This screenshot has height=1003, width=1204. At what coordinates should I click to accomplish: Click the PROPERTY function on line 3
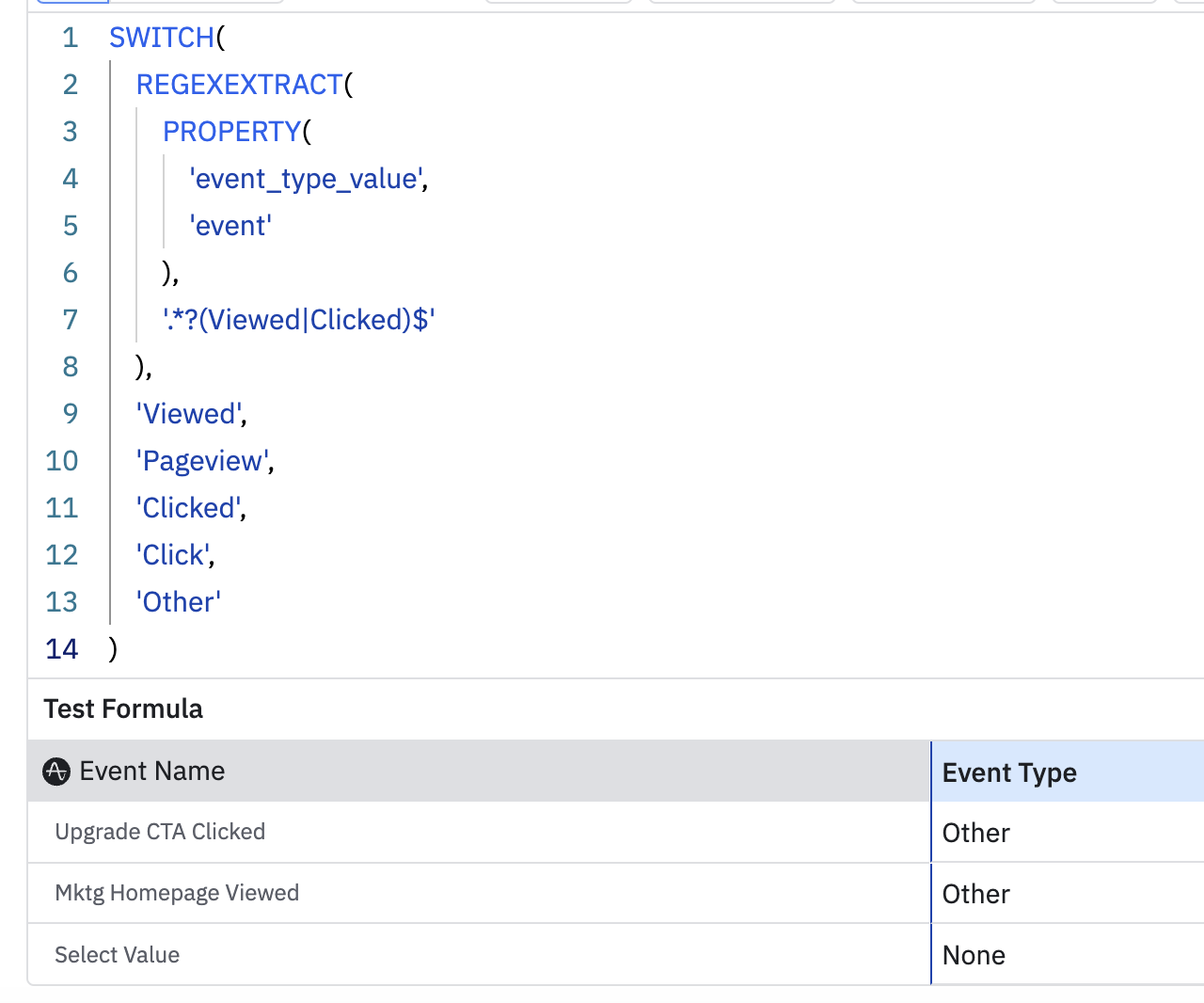[x=231, y=132]
